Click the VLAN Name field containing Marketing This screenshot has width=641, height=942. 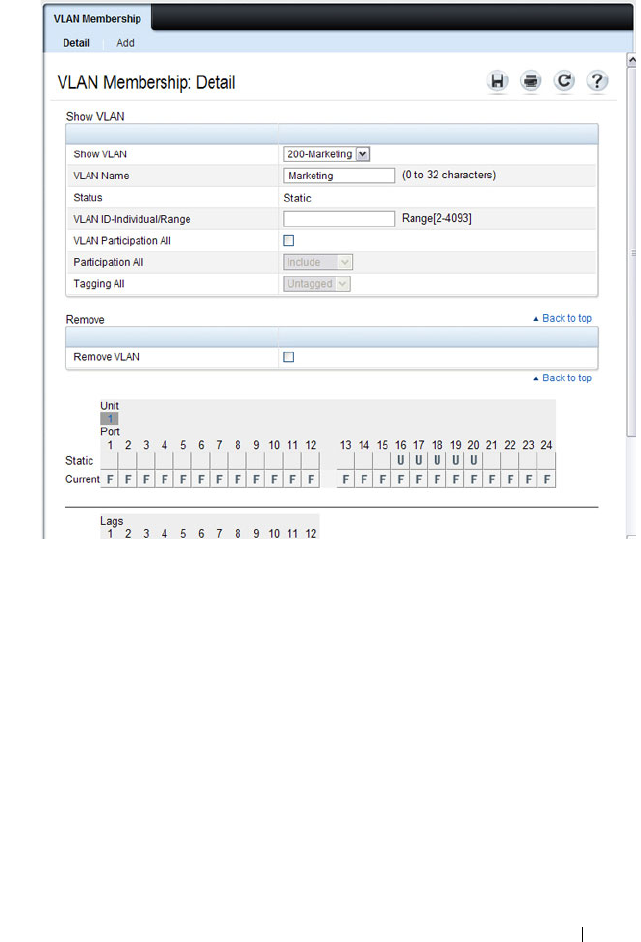pyautogui.click(x=339, y=175)
